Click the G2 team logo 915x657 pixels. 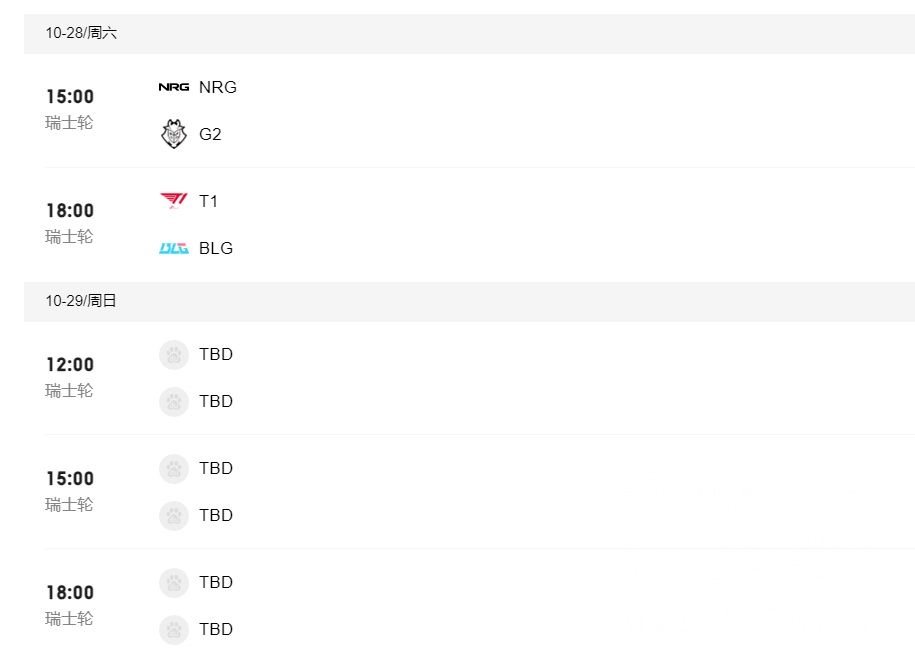click(x=174, y=134)
